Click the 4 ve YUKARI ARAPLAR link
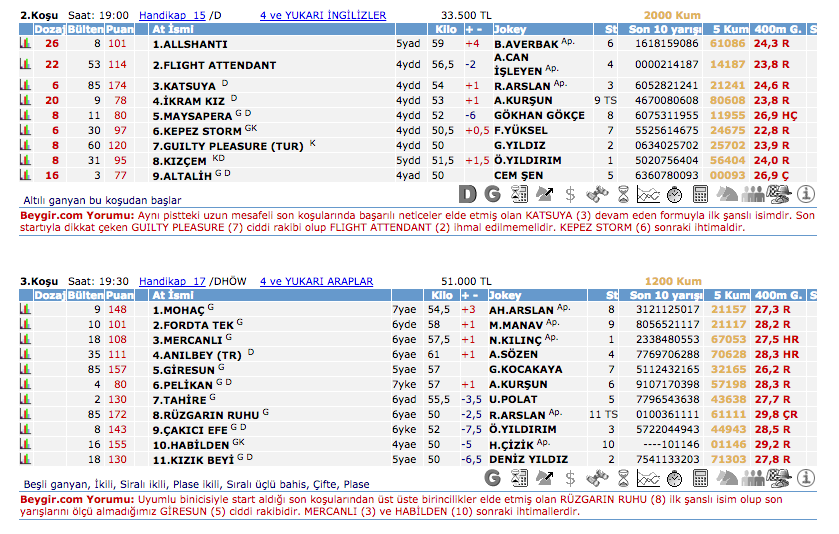This screenshot has height=534, width=839. tap(316, 282)
